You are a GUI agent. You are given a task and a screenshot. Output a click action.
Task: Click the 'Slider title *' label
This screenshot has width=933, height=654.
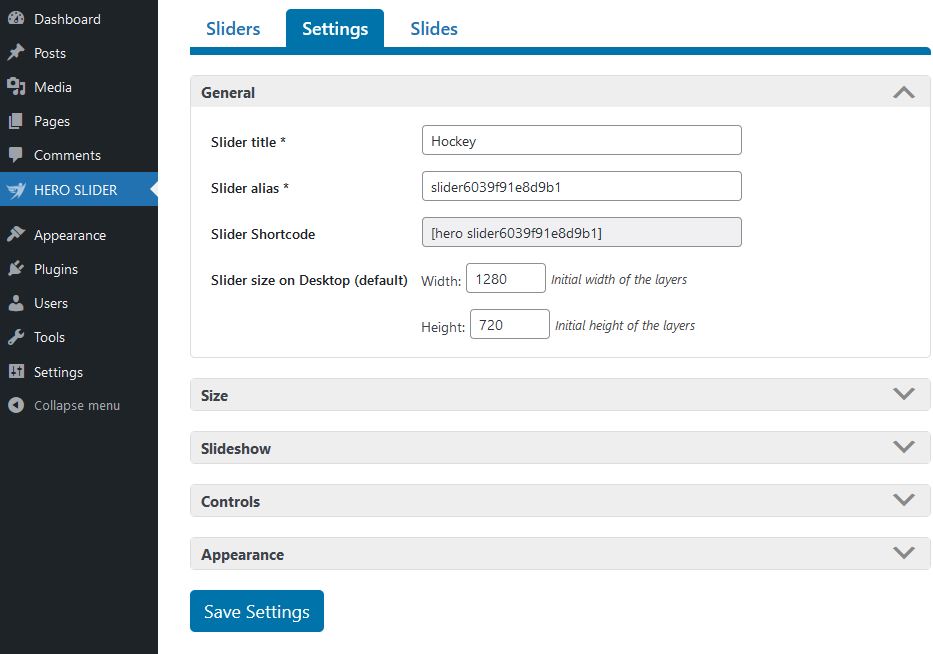coord(248,142)
